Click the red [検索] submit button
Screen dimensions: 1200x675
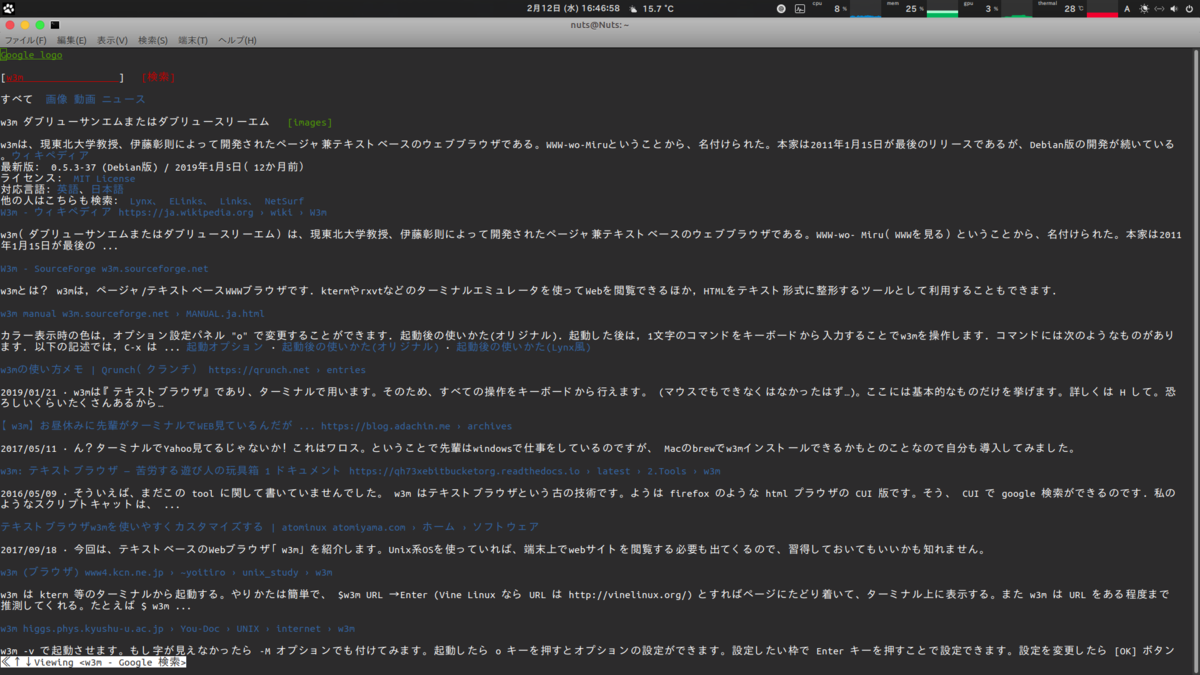pos(158,77)
